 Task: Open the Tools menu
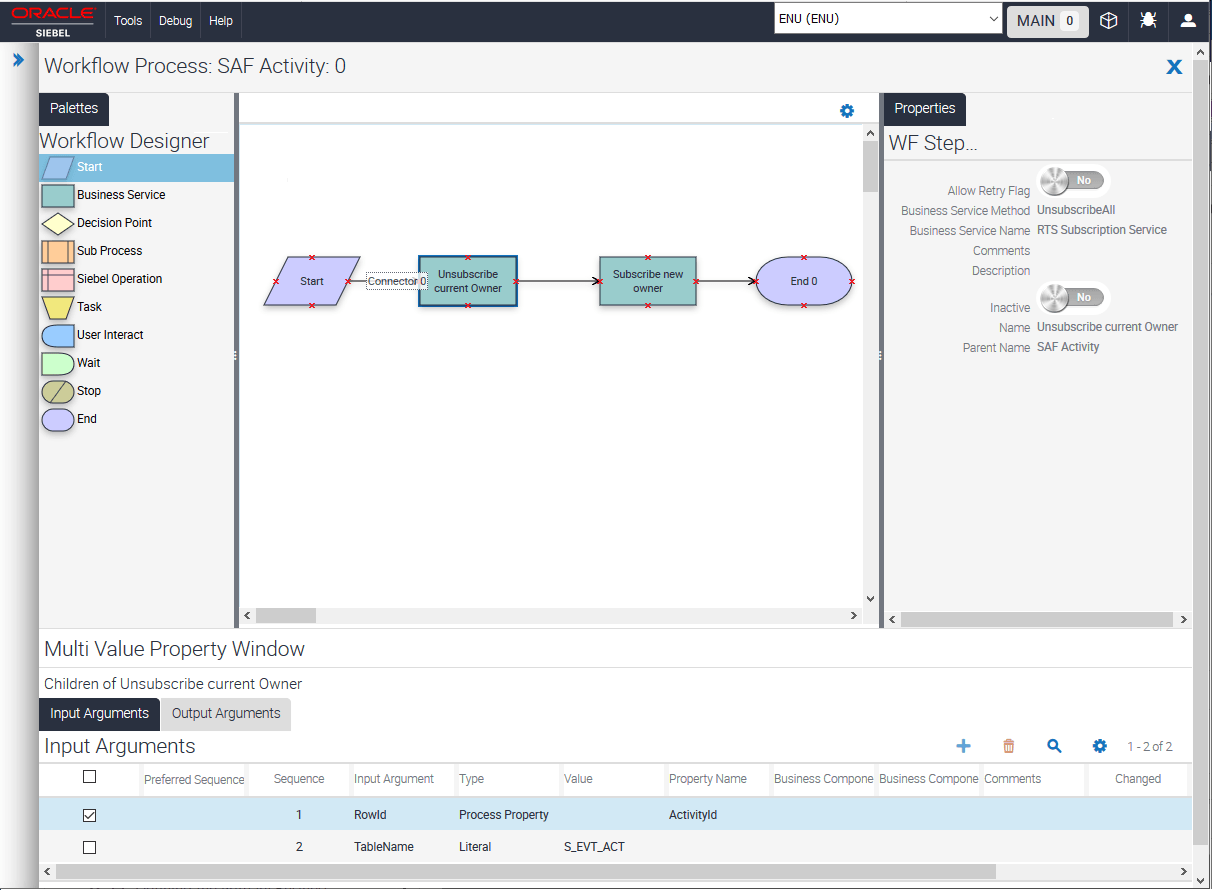click(x=127, y=20)
